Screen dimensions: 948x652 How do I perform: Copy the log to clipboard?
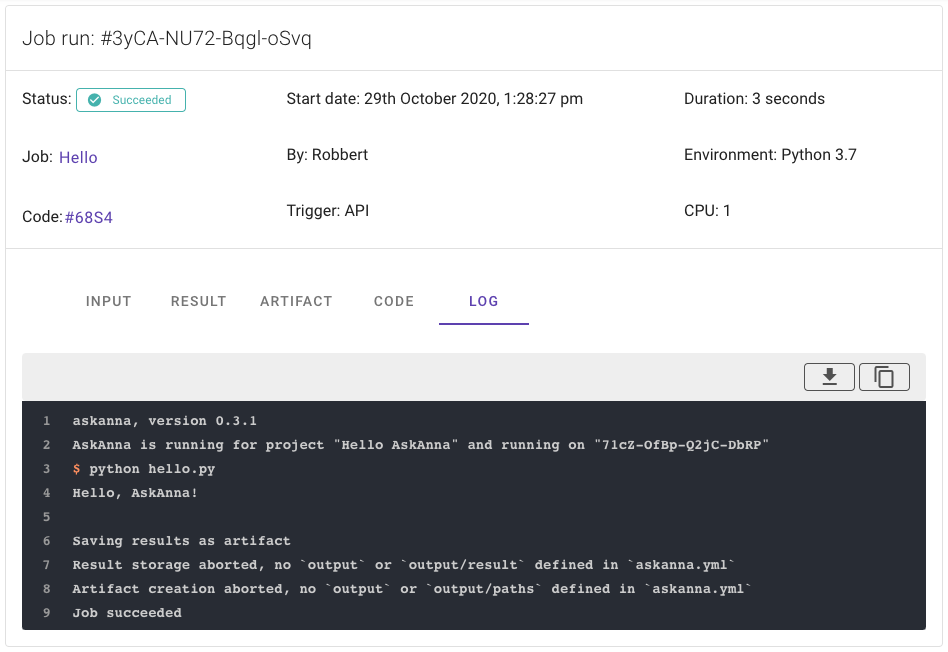[x=884, y=376]
